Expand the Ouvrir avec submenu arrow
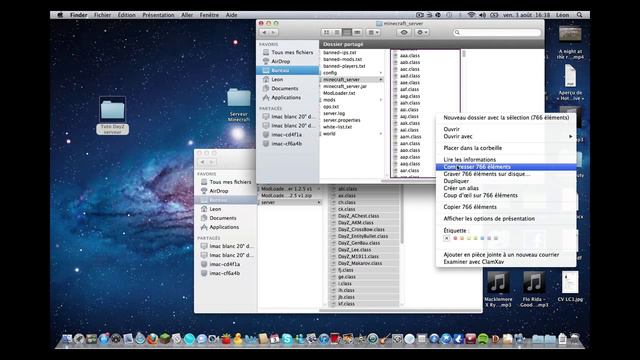 coord(571,136)
